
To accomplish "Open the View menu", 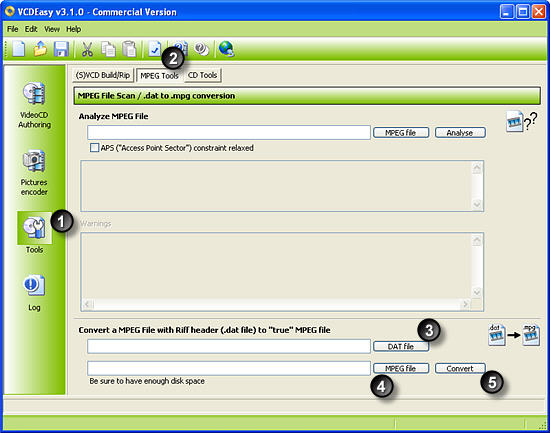I will pos(52,29).
